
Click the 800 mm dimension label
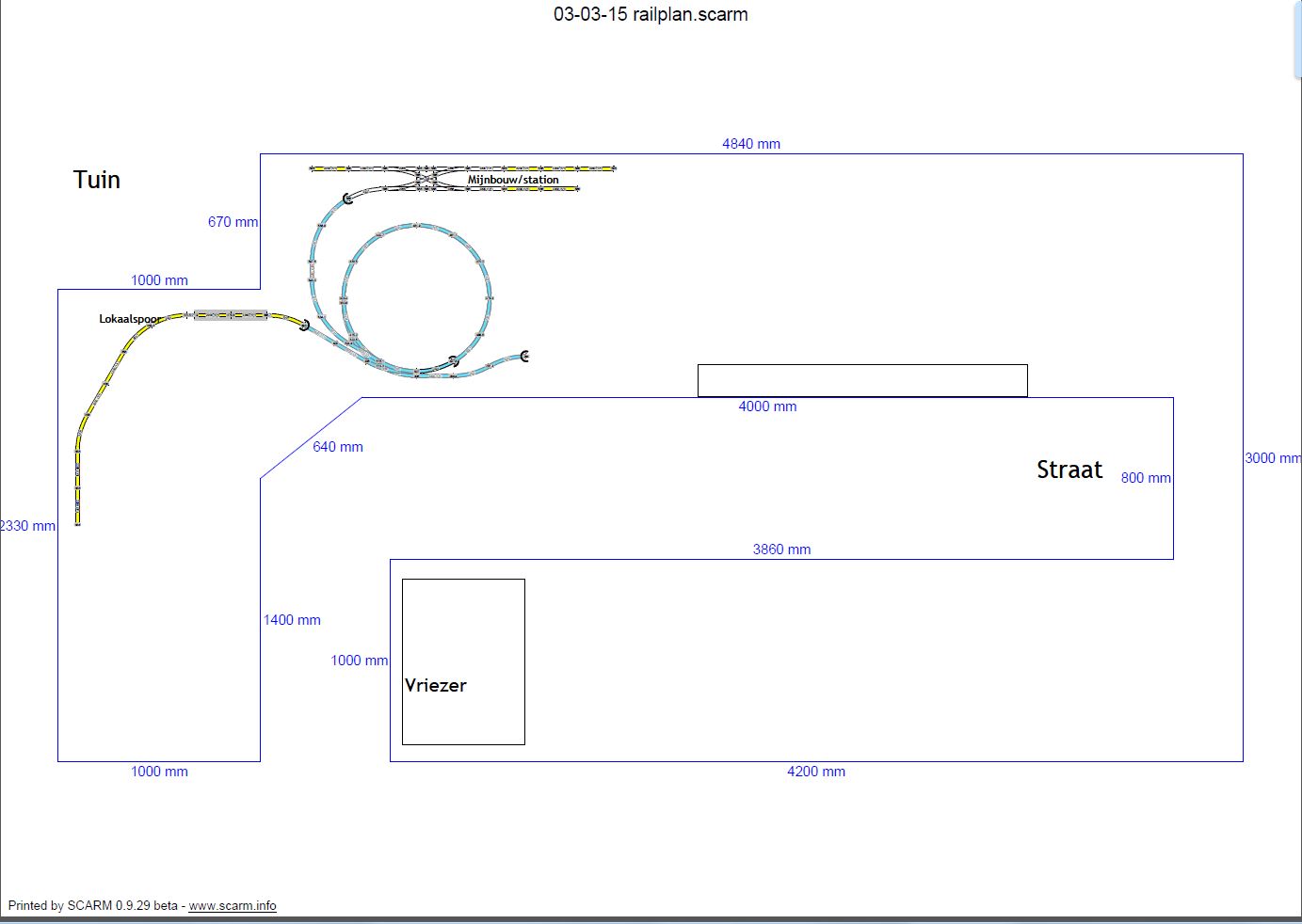[1146, 478]
